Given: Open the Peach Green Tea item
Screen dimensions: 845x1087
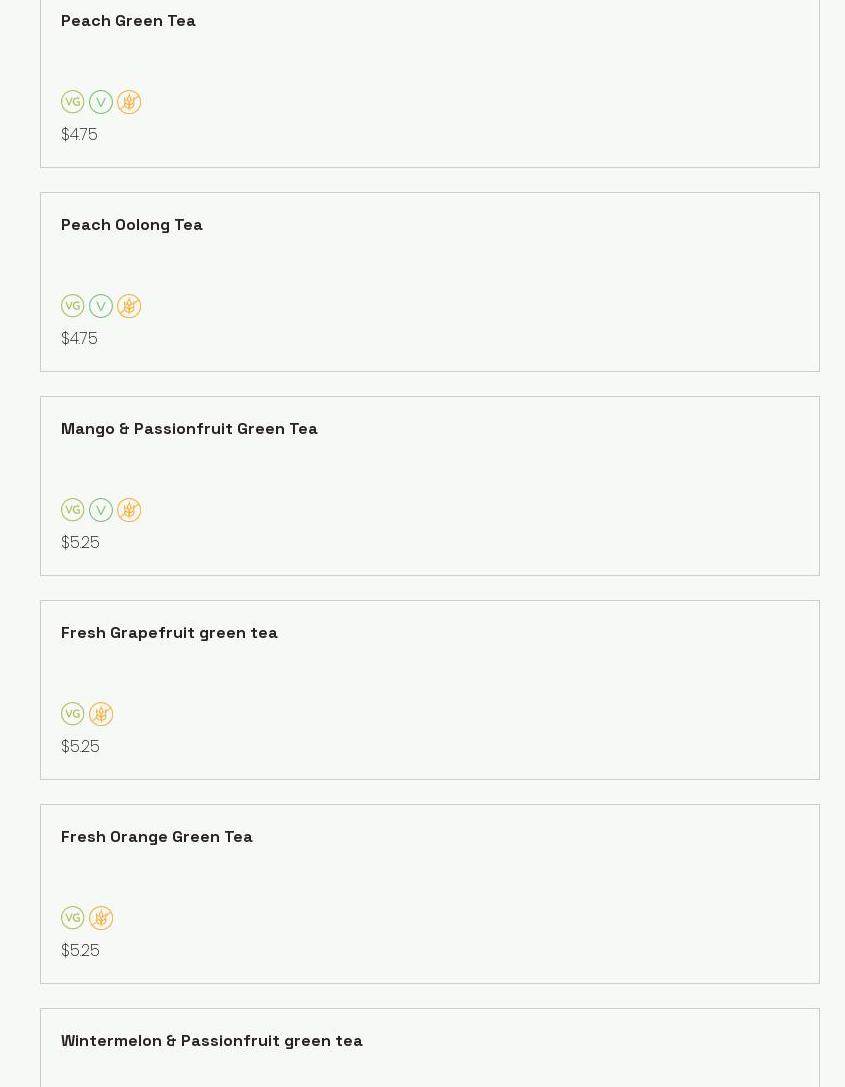Looking at the screenshot, I should (128, 21).
